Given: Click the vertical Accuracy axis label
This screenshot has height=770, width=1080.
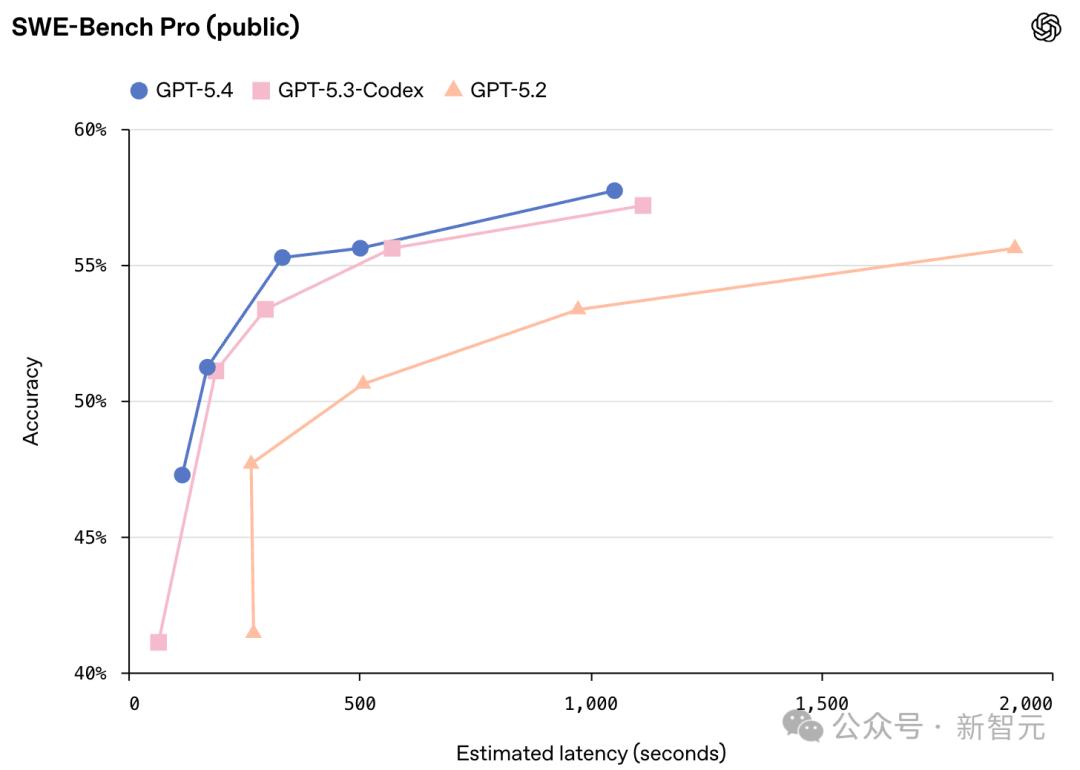Looking at the screenshot, I should point(32,401).
